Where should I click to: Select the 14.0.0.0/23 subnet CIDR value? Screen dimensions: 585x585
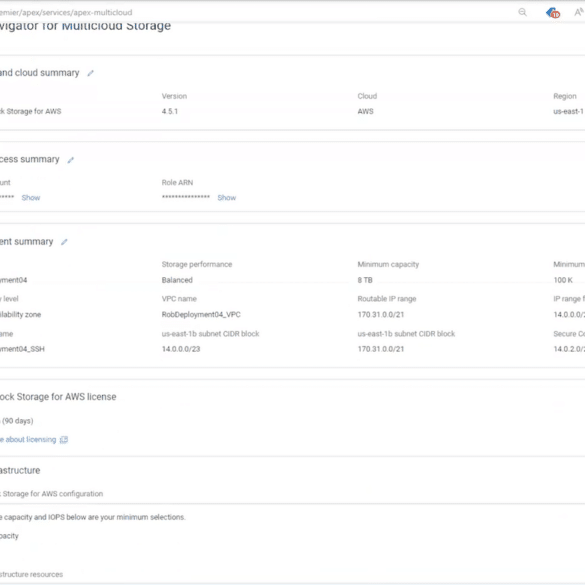[x=181, y=349]
